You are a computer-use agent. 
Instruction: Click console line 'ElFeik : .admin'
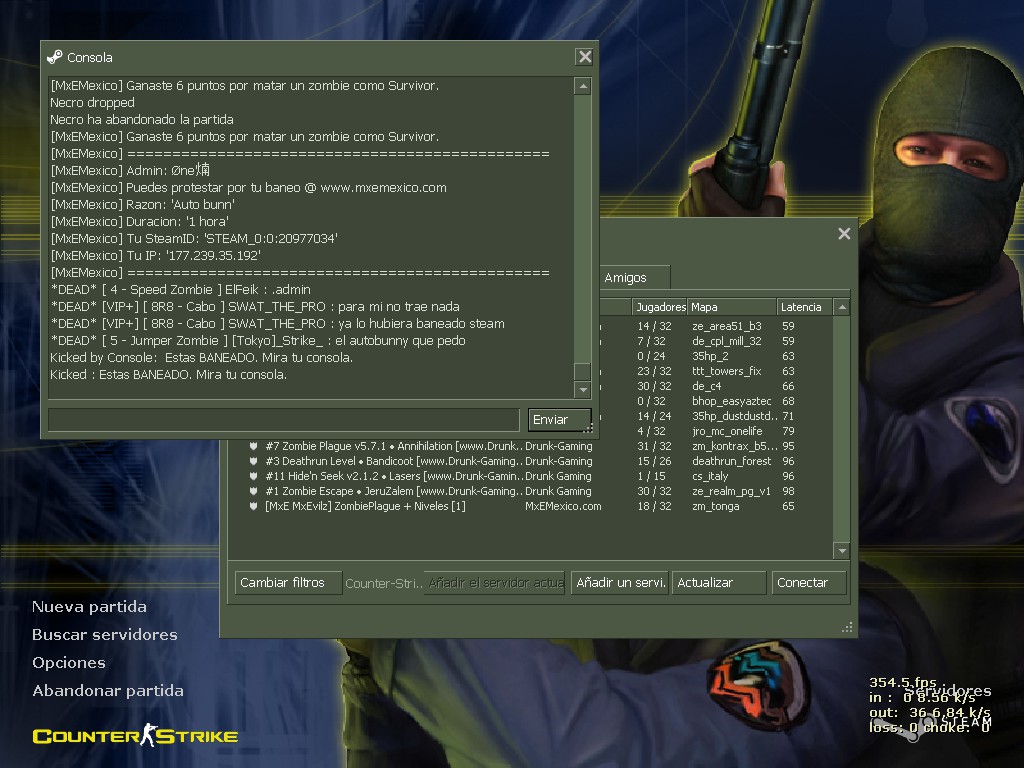(x=180, y=289)
